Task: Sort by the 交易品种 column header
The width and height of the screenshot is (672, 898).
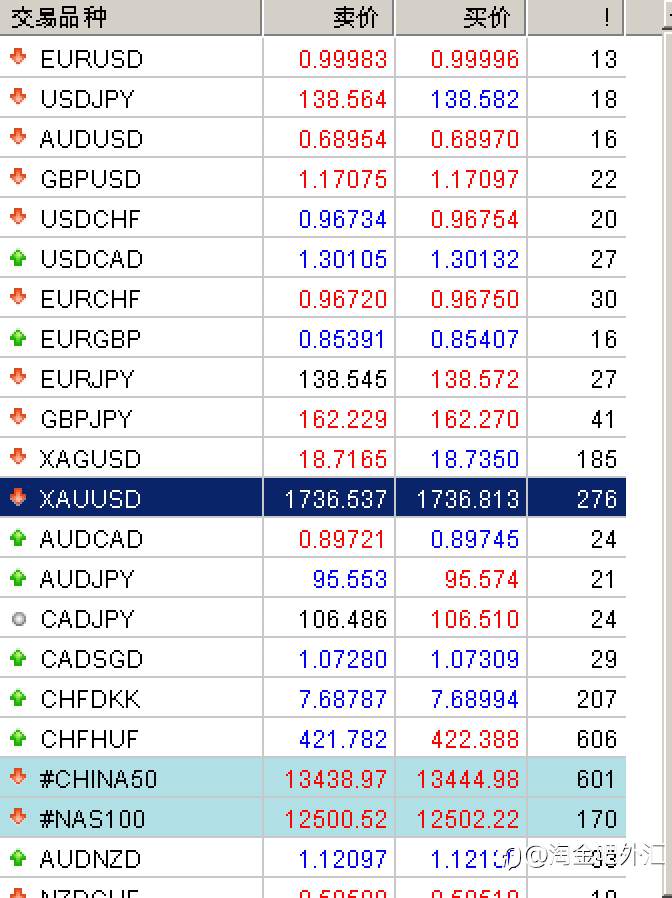Action: pos(131,17)
